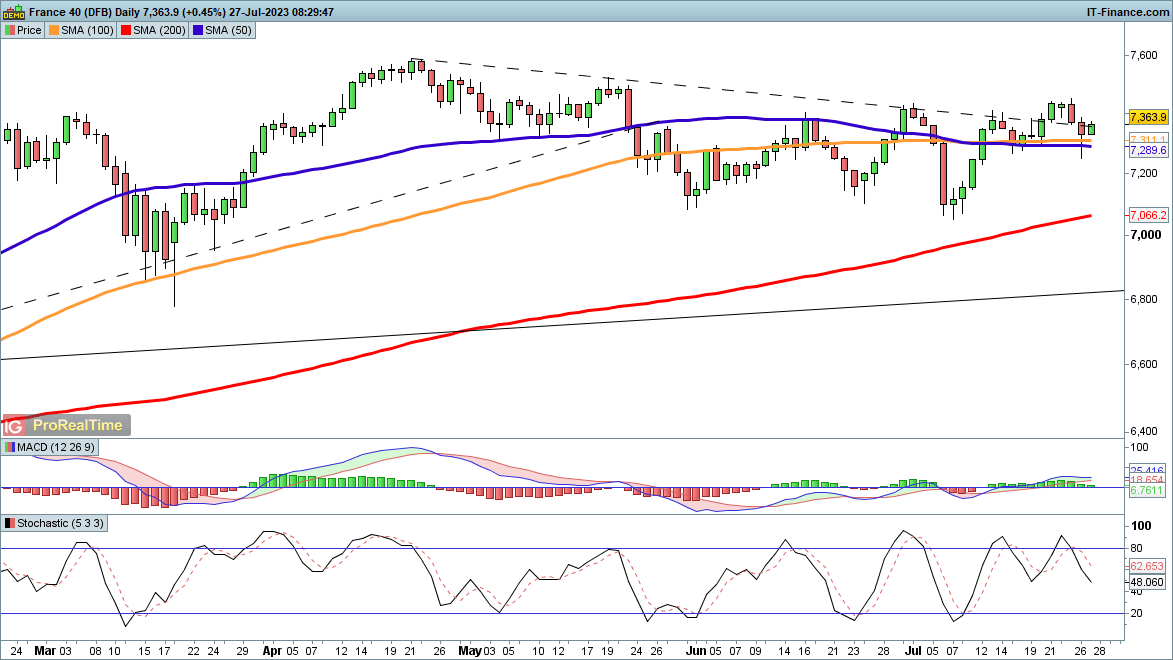Image resolution: width=1173 pixels, height=660 pixels.
Task: Click the May date axis label
Action: click(470, 651)
